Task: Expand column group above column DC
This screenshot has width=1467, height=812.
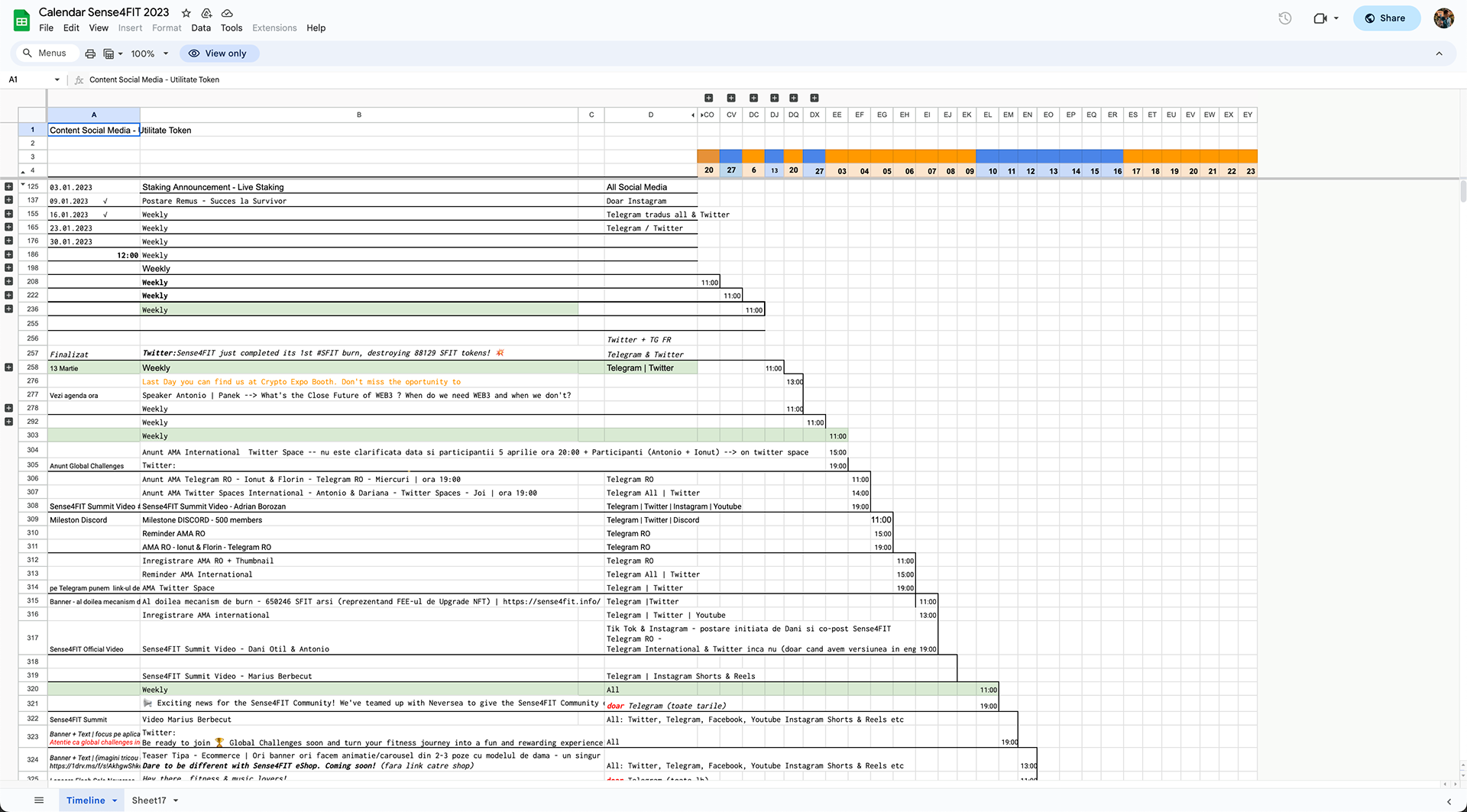Action: click(753, 98)
